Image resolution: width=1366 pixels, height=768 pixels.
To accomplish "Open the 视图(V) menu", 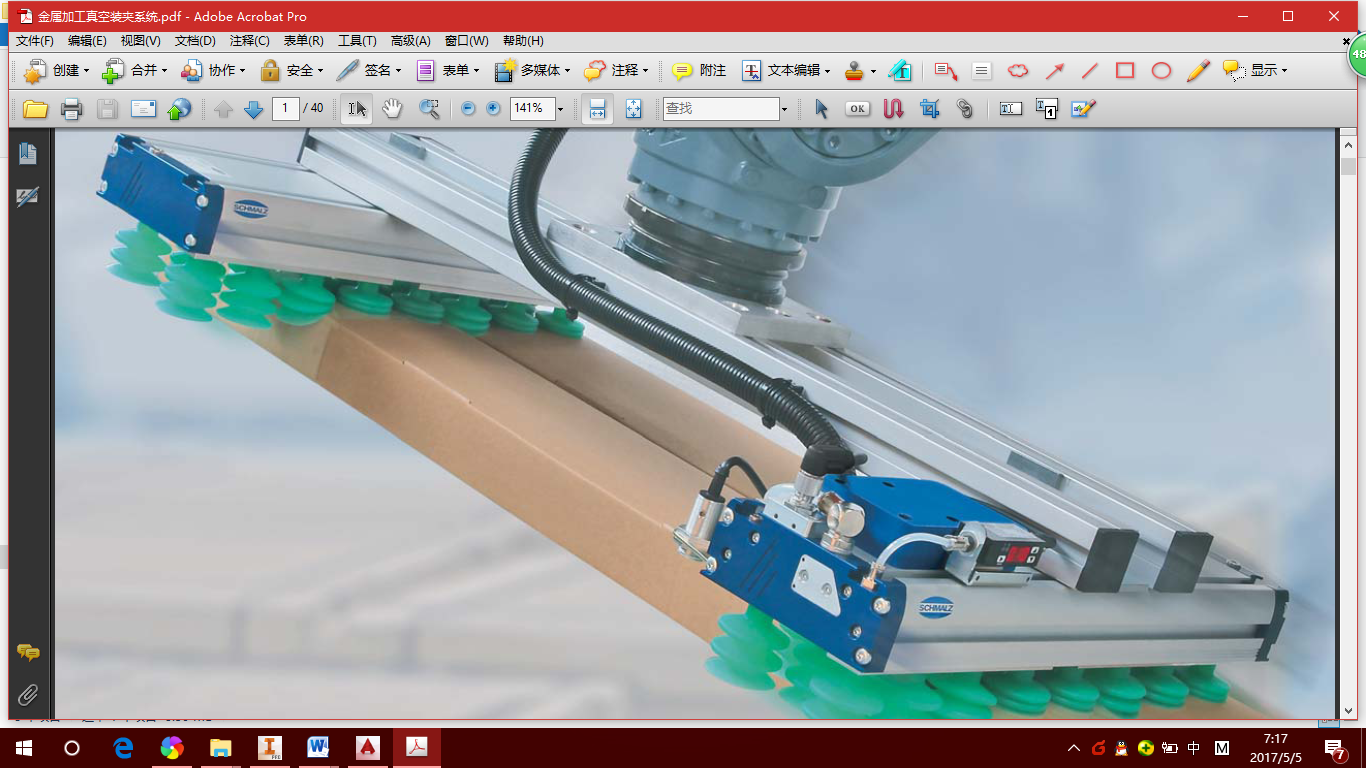I will (140, 41).
